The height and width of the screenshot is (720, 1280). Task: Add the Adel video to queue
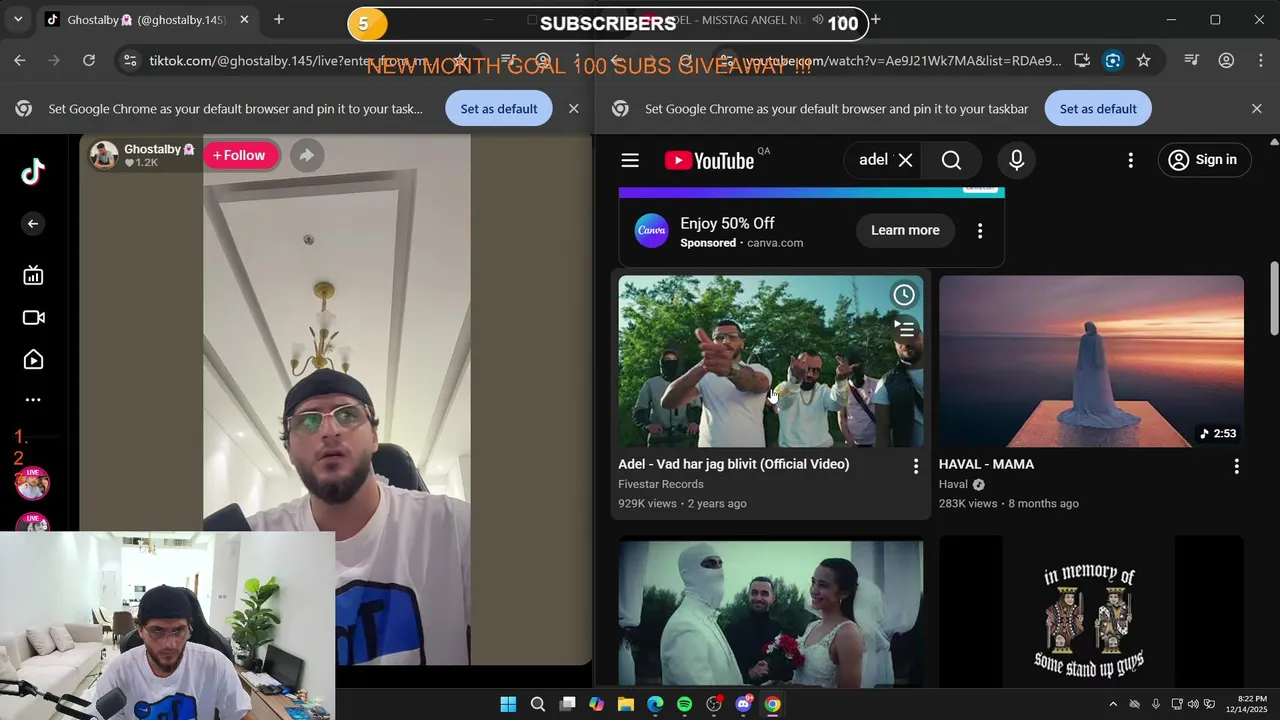(x=904, y=328)
